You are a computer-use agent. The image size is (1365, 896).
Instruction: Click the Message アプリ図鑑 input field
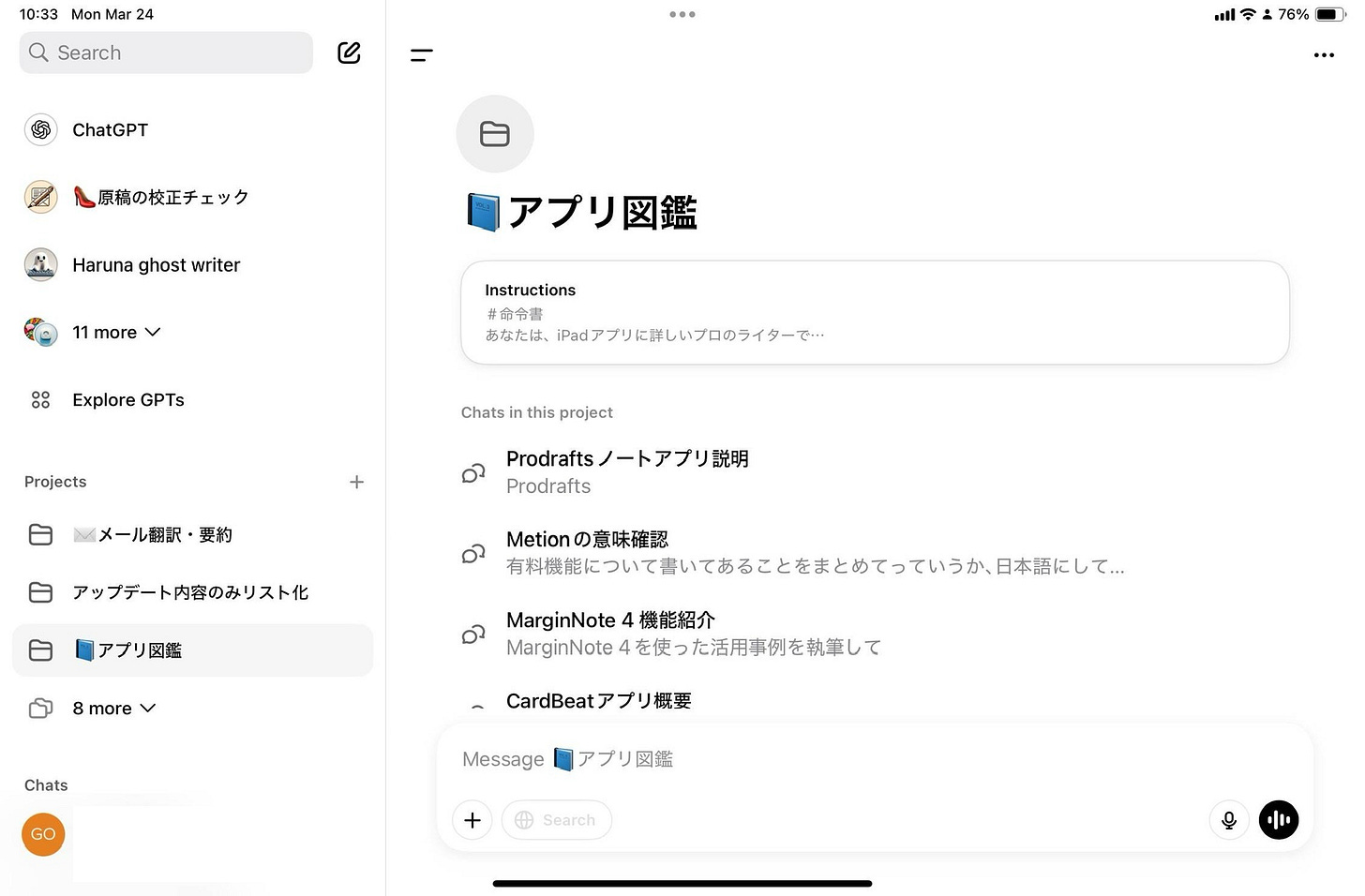pyautogui.click(x=875, y=759)
